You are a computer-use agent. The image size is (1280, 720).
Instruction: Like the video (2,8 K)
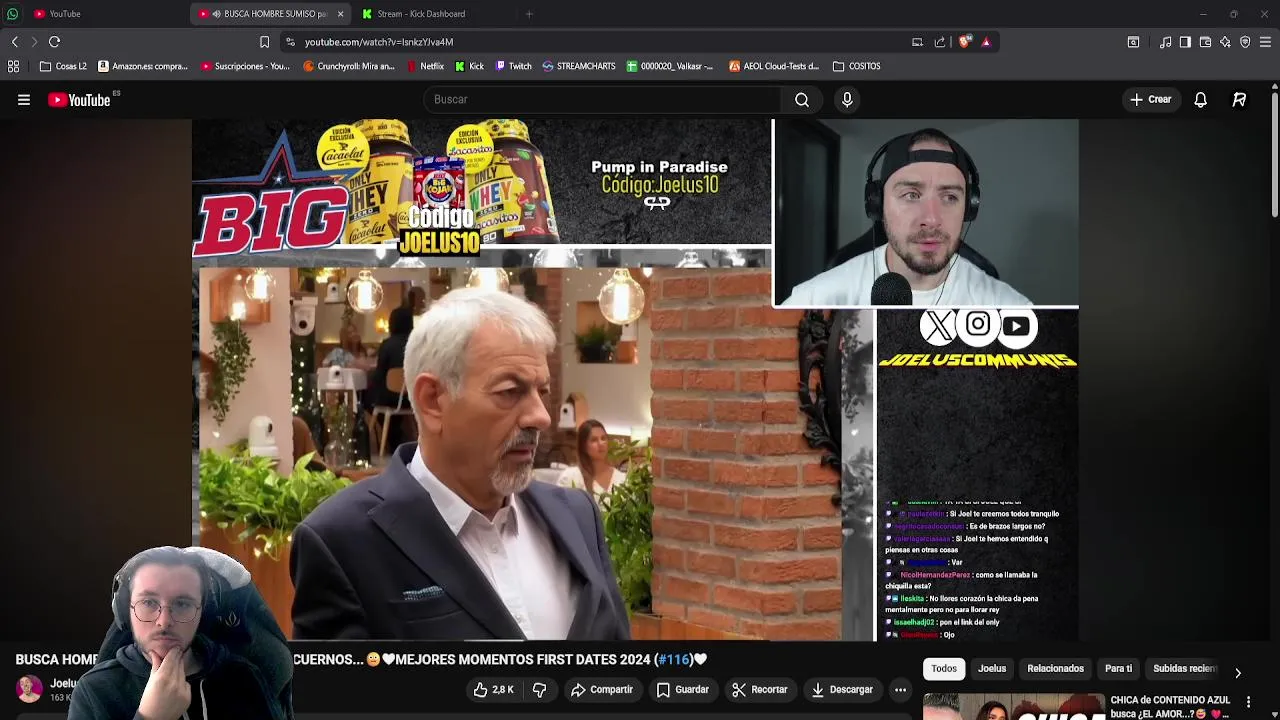[x=494, y=690]
